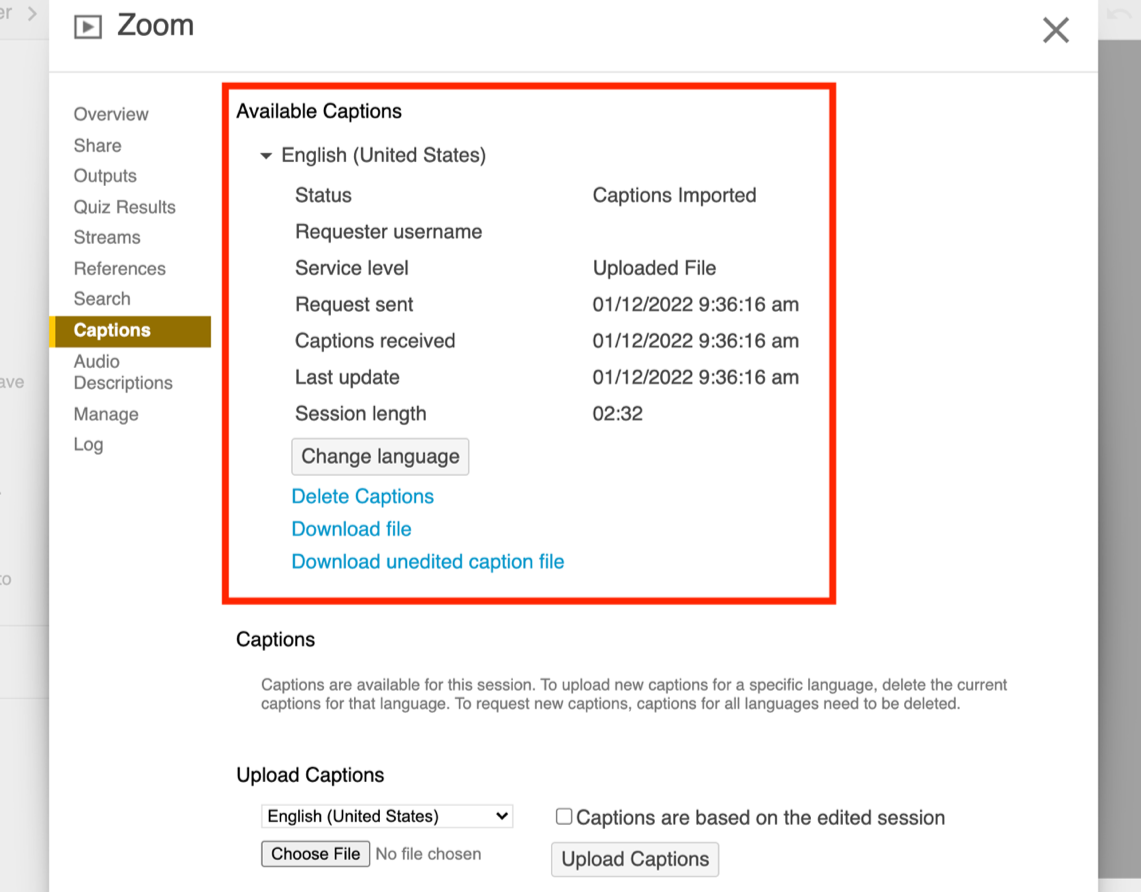Open the Search section in sidebar

(x=102, y=299)
